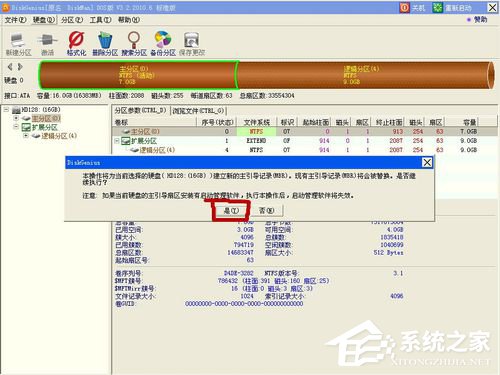Image resolution: width=500 pixels, height=375 pixels.
Task: Close the DiskGenius dialog with X
Action: click(x=427, y=162)
